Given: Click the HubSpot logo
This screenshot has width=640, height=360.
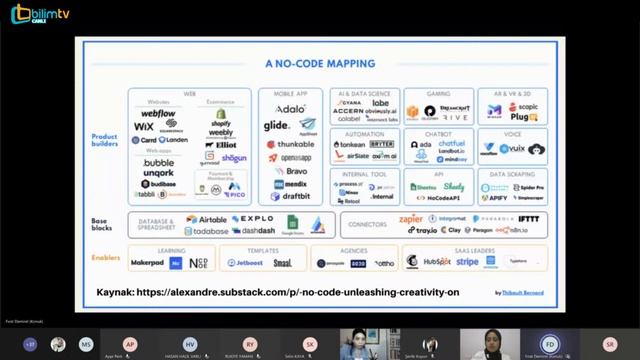Looking at the screenshot, I should (x=437, y=262).
